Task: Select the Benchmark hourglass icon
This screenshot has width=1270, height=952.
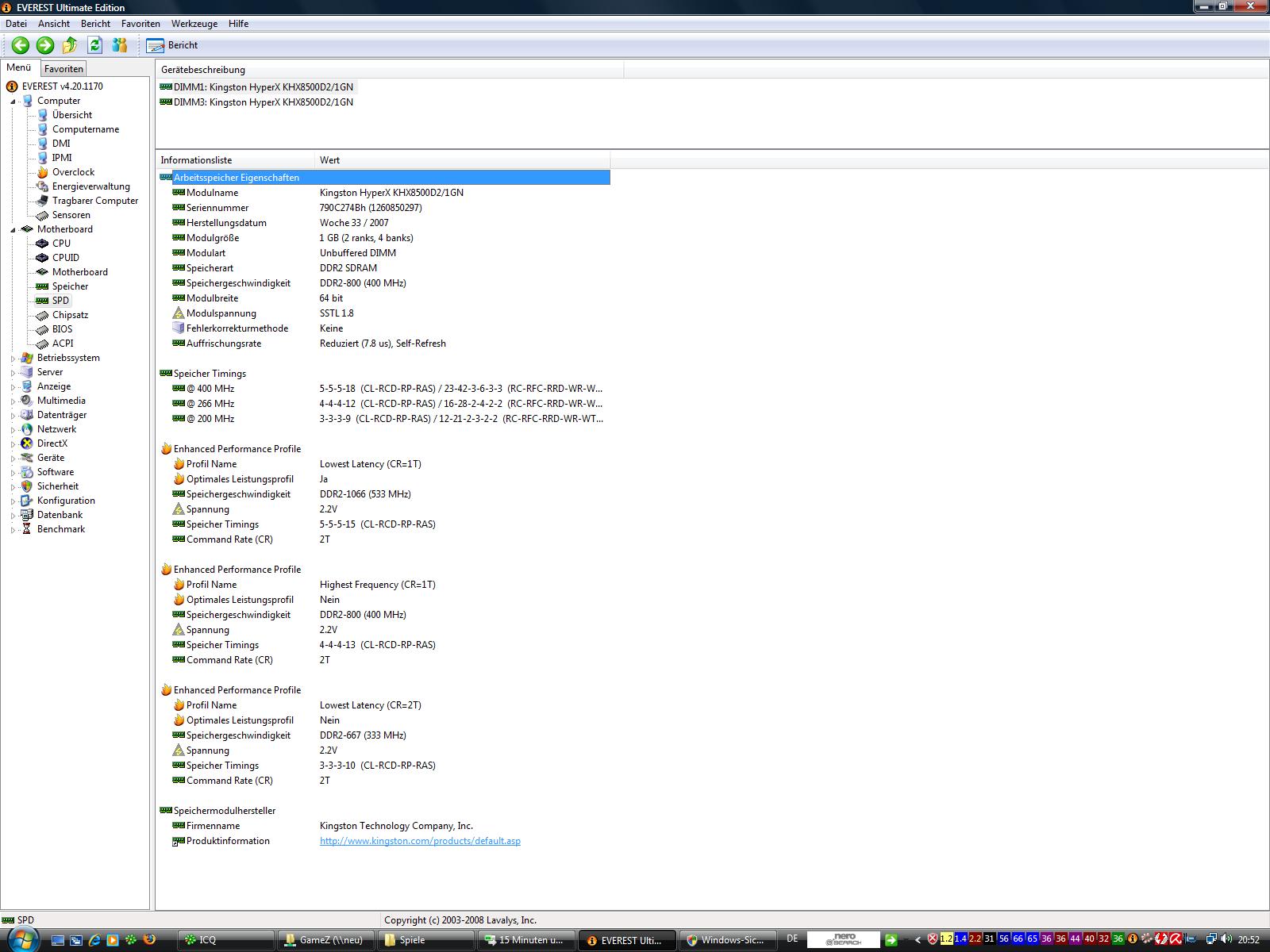Action: [27, 529]
